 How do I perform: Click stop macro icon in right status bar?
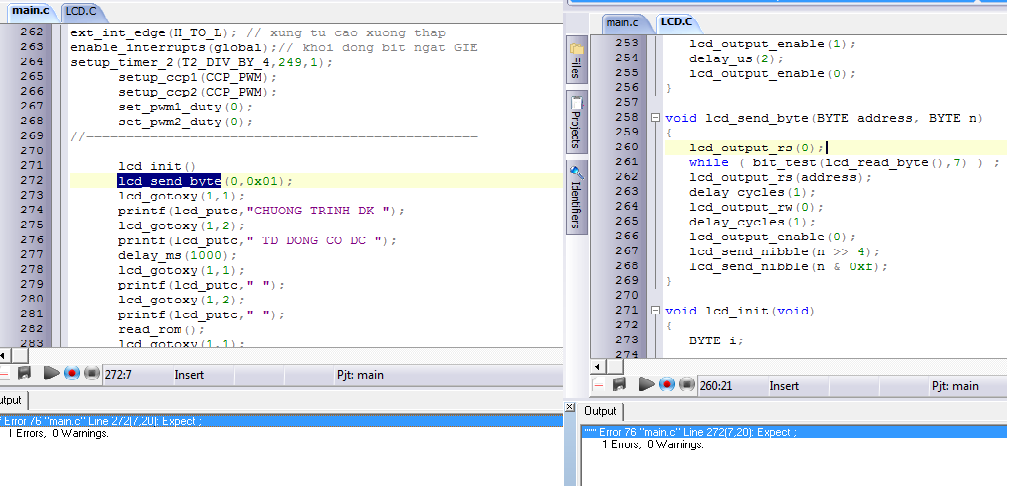(687, 384)
